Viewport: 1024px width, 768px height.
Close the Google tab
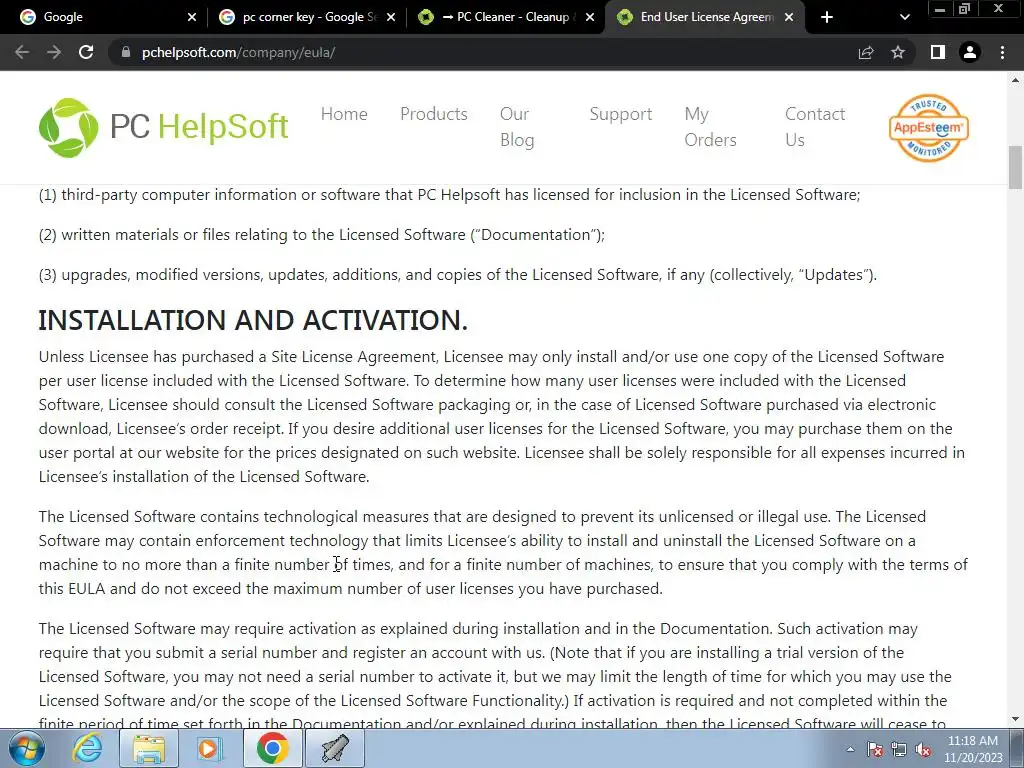pos(192,17)
